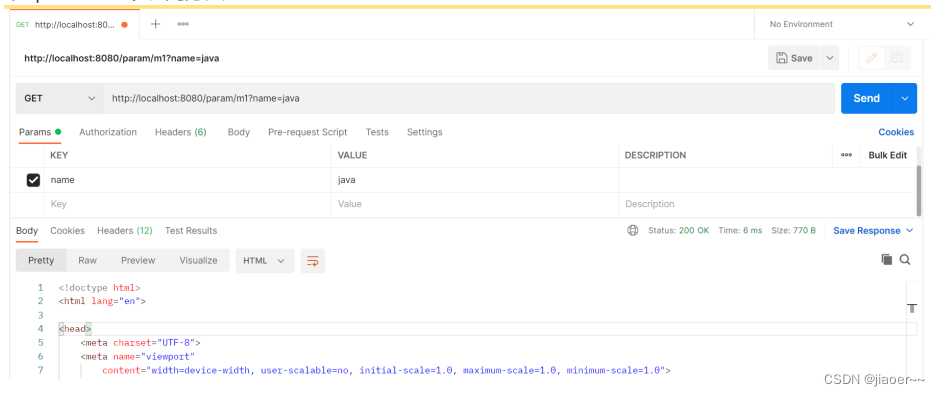Expand the Save Response chevron

(x=910, y=231)
